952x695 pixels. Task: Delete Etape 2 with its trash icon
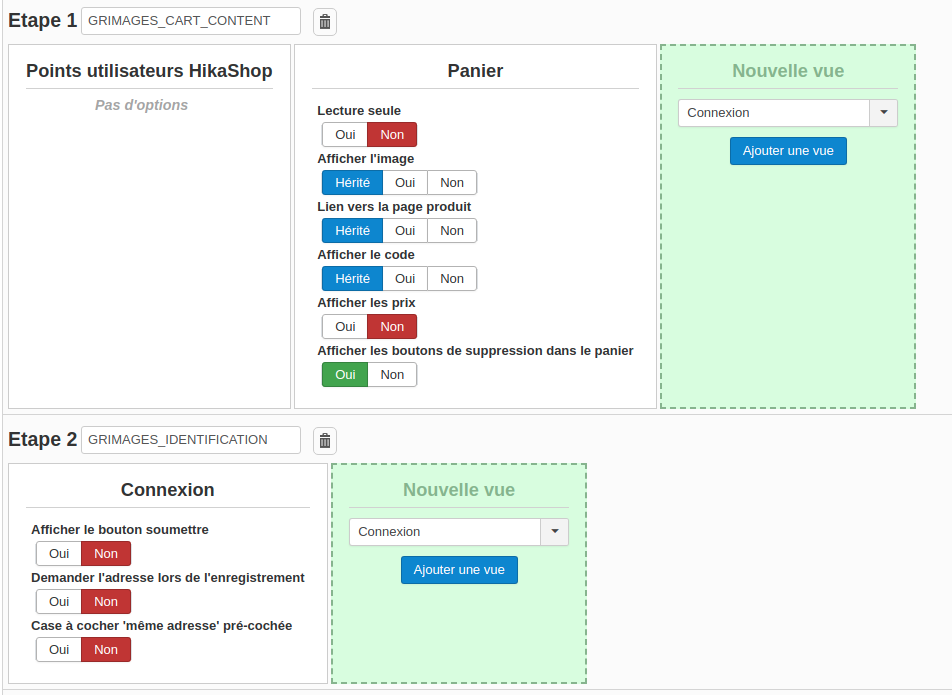tap(325, 441)
